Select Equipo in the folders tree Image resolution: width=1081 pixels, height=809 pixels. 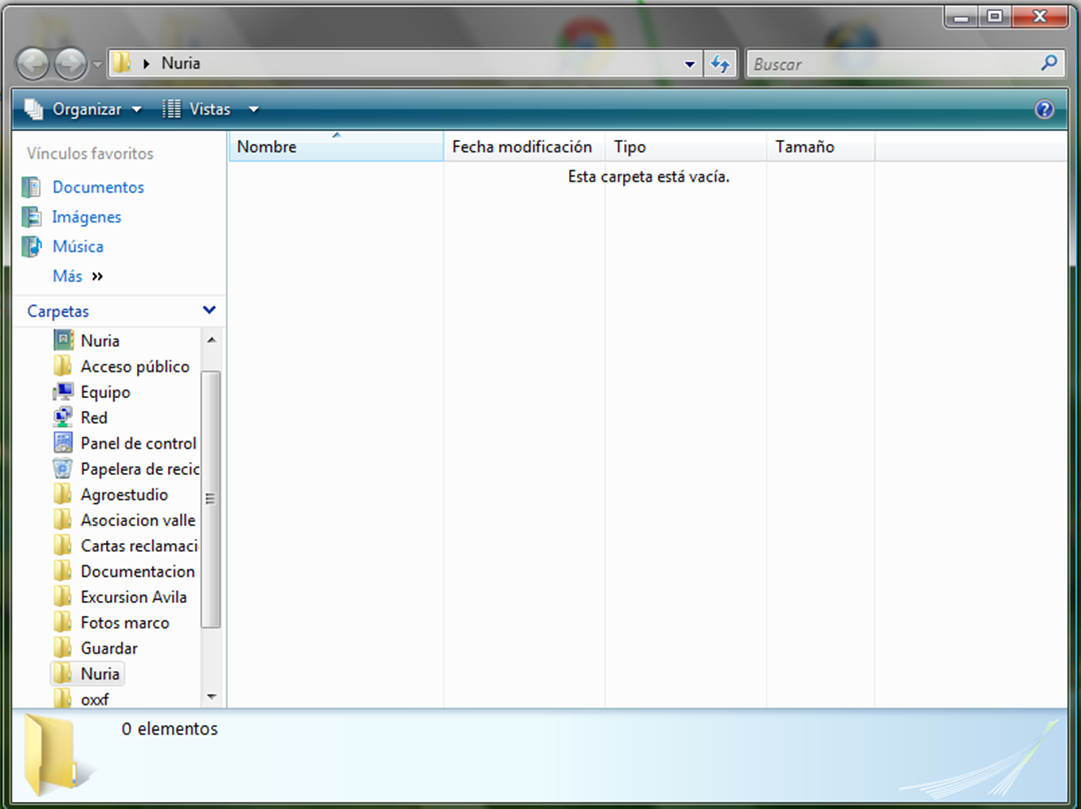coord(105,392)
